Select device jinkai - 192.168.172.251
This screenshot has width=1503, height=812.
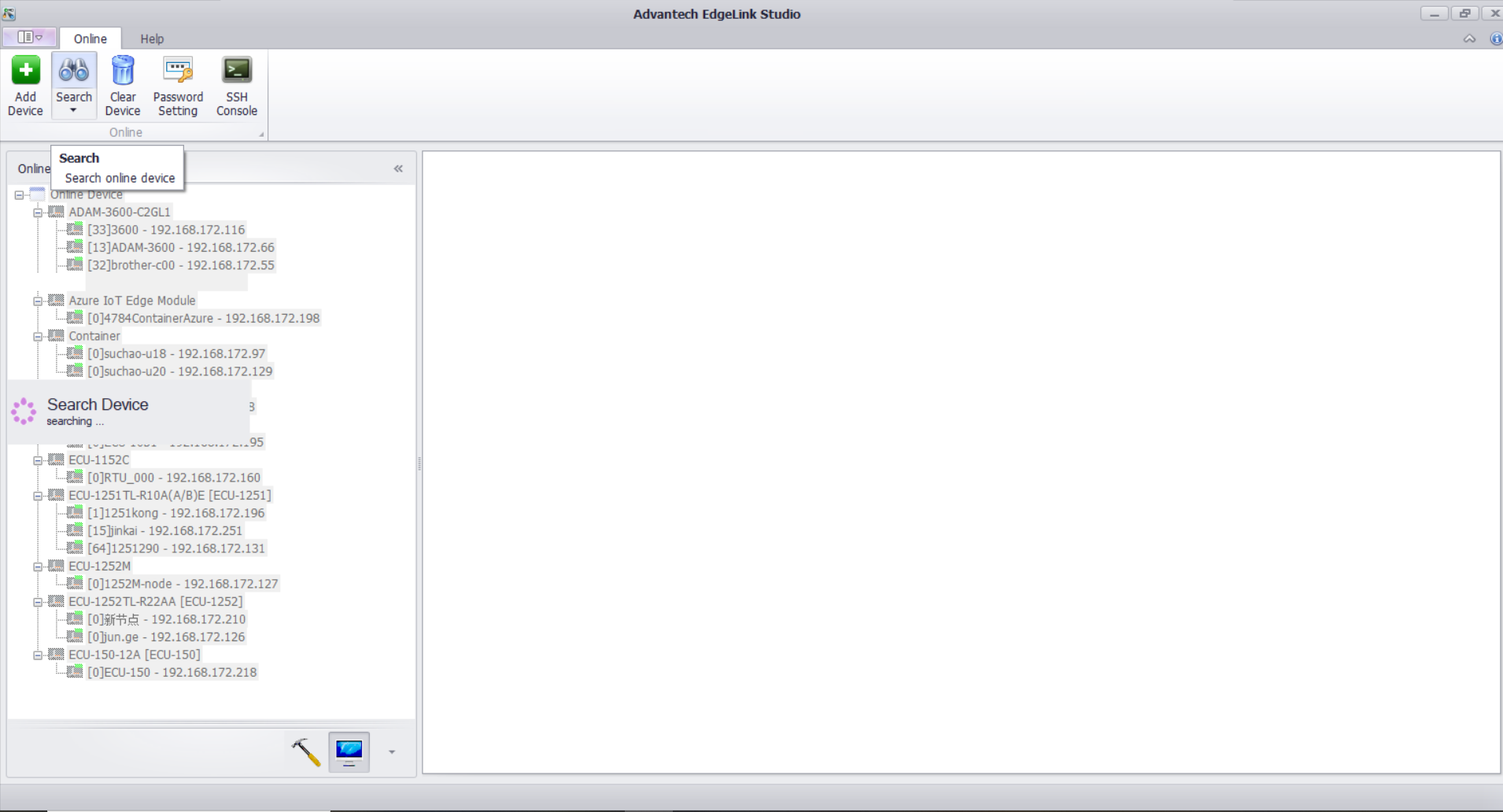click(x=164, y=531)
